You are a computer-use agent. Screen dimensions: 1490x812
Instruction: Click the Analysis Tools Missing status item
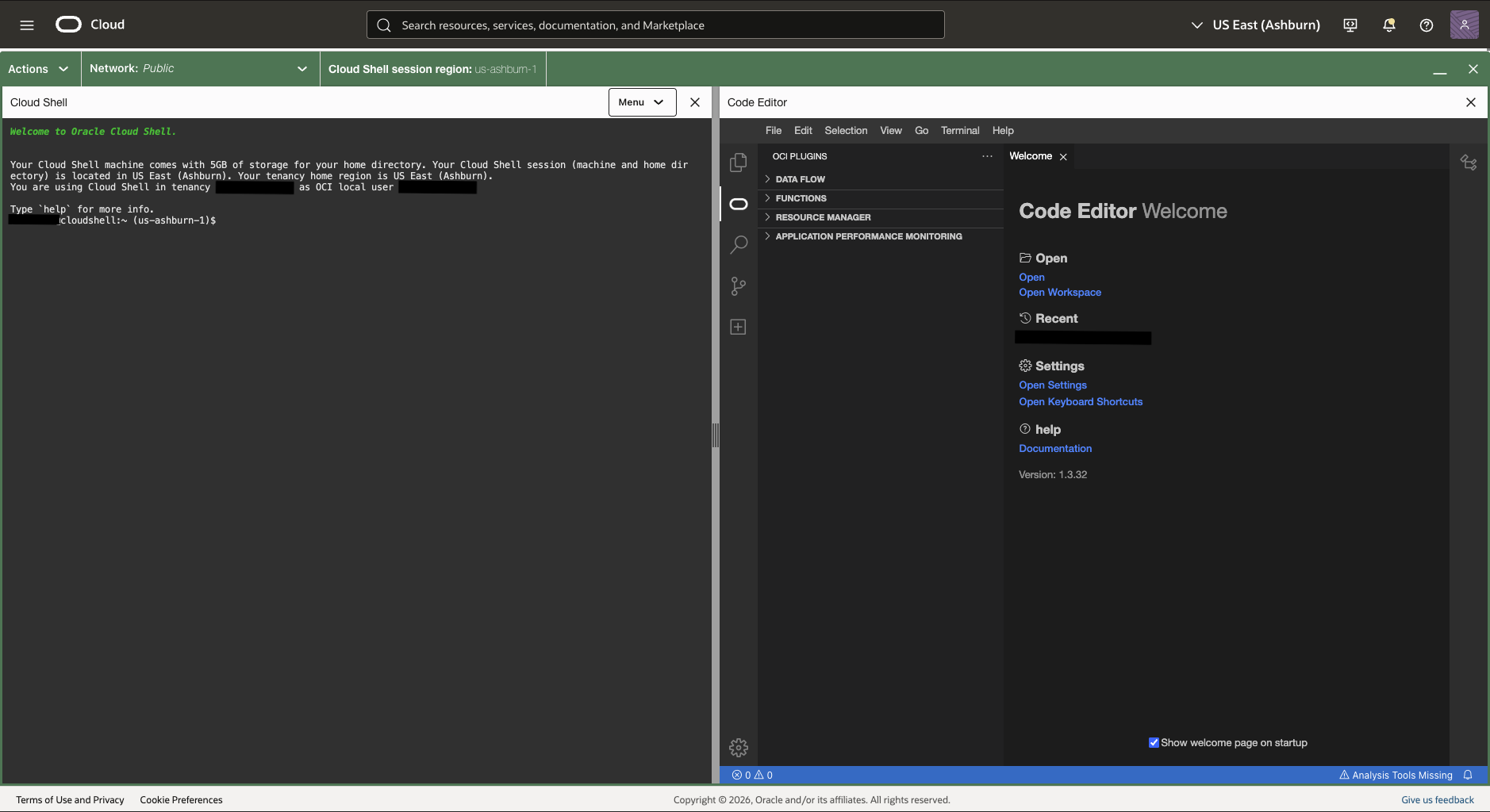[1396, 776]
